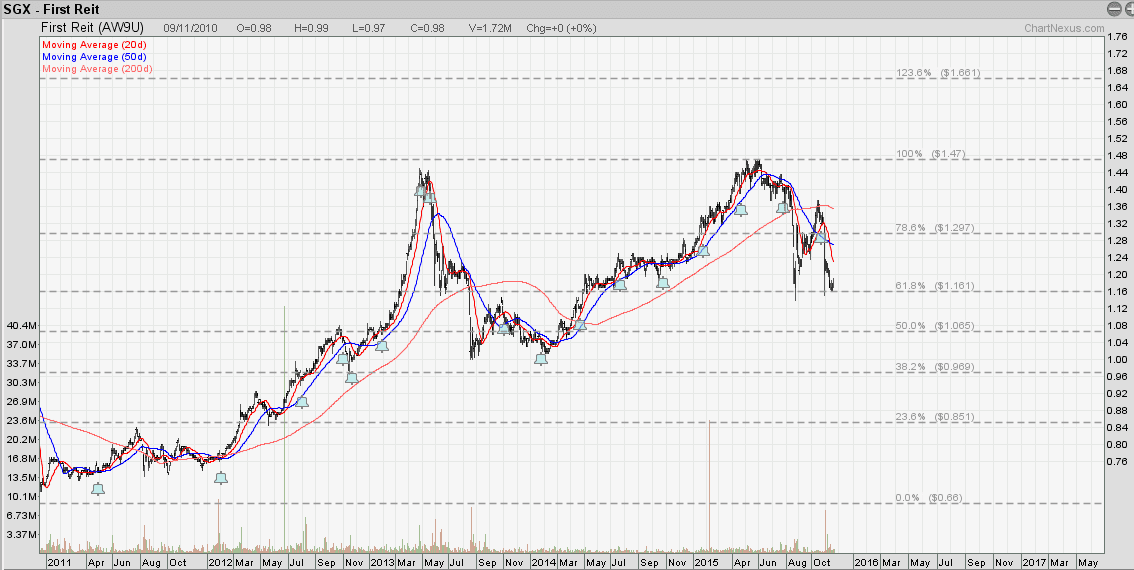
Task: Click the 23.6% ($0.851) Fibonacci label
Action: [933, 417]
